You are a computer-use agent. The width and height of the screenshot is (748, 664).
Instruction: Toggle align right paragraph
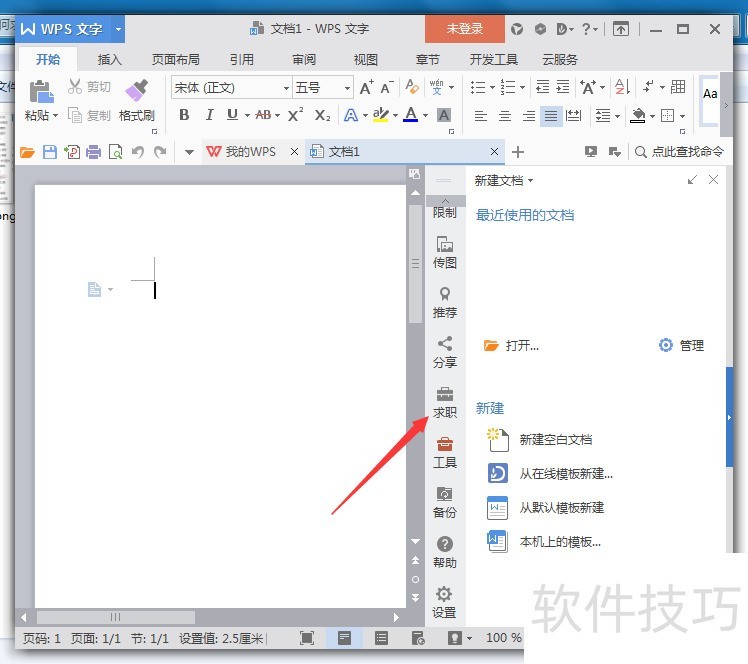point(528,115)
